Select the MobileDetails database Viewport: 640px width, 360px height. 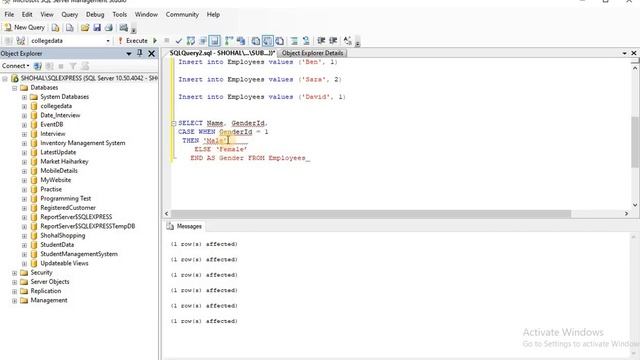tap(59, 171)
